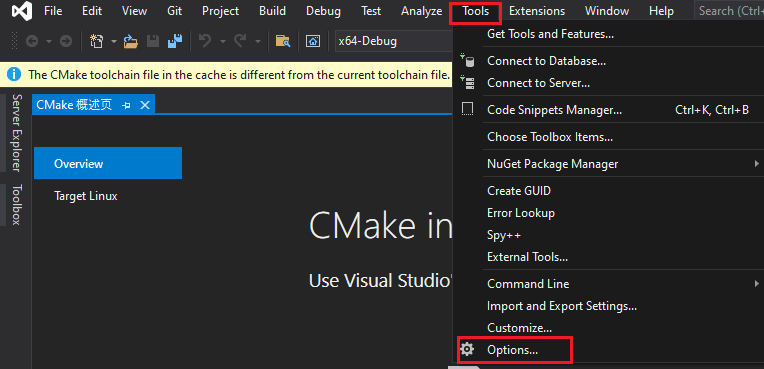Viewport: 764px width, 369px height.
Task: Click the Undo arrow icon
Action: 205,41
